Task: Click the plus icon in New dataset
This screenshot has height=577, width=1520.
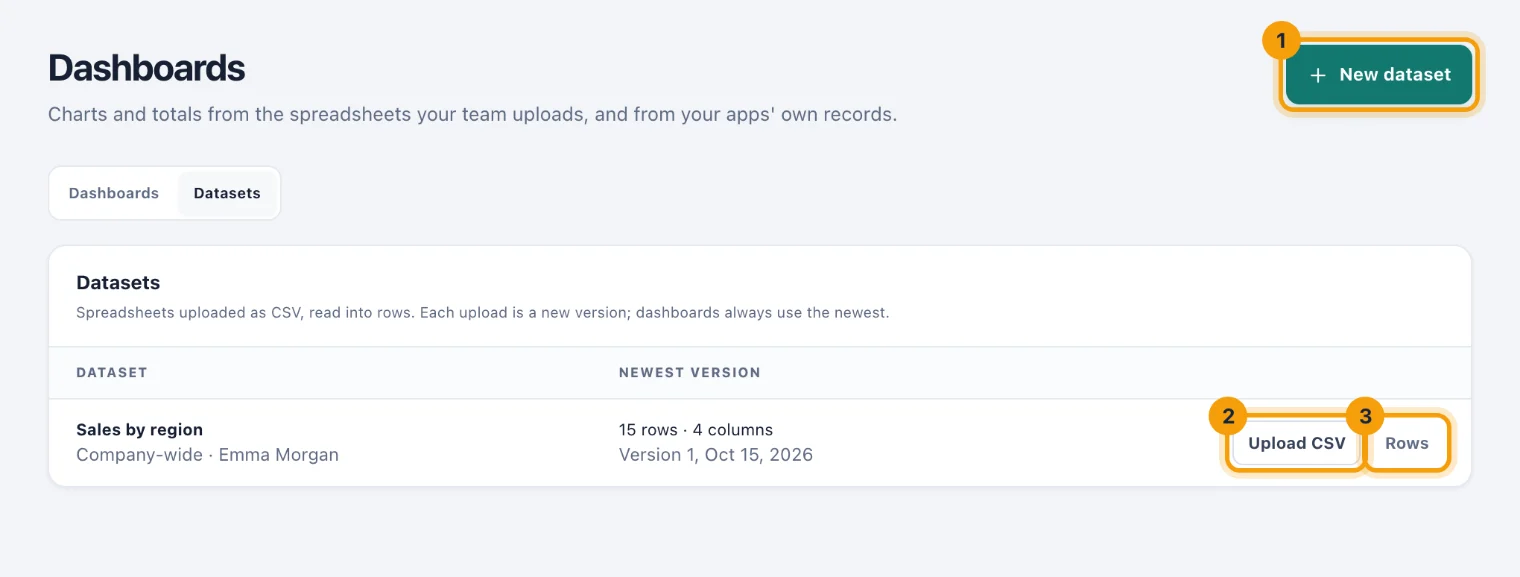Action: coord(1318,75)
